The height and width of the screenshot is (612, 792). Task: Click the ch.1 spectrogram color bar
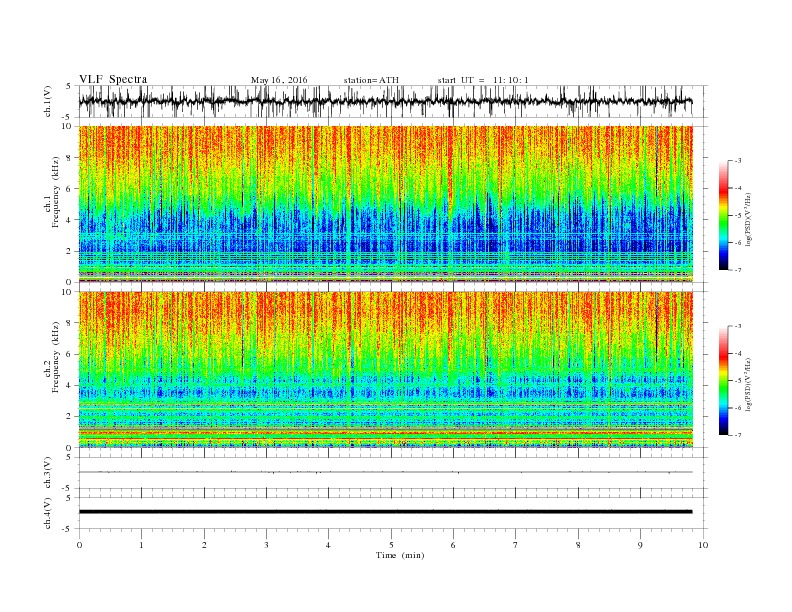click(x=723, y=216)
